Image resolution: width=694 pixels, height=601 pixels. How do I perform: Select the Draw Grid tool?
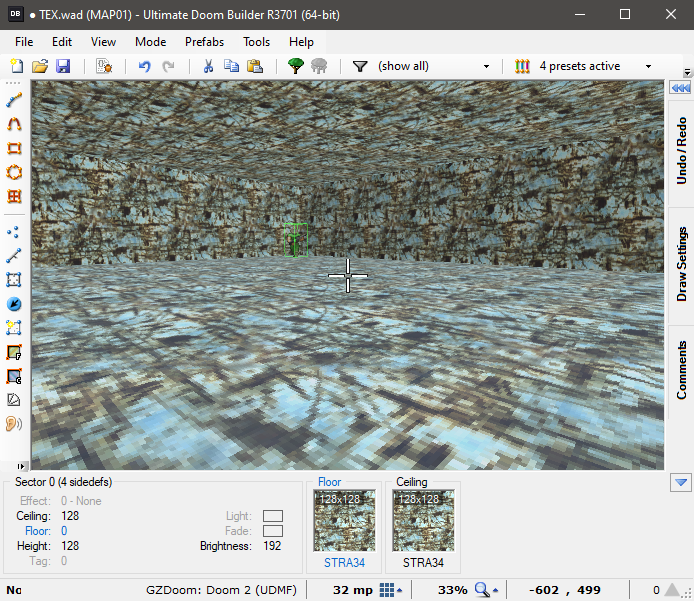pyautogui.click(x=14, y=196)
